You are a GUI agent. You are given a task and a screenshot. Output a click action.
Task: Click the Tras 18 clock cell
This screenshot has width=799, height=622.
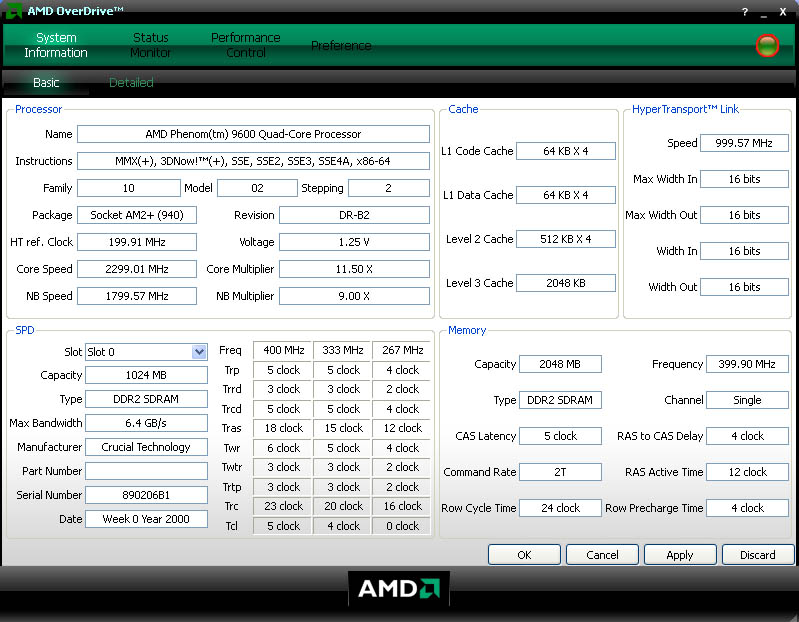[x=283, y=428]
